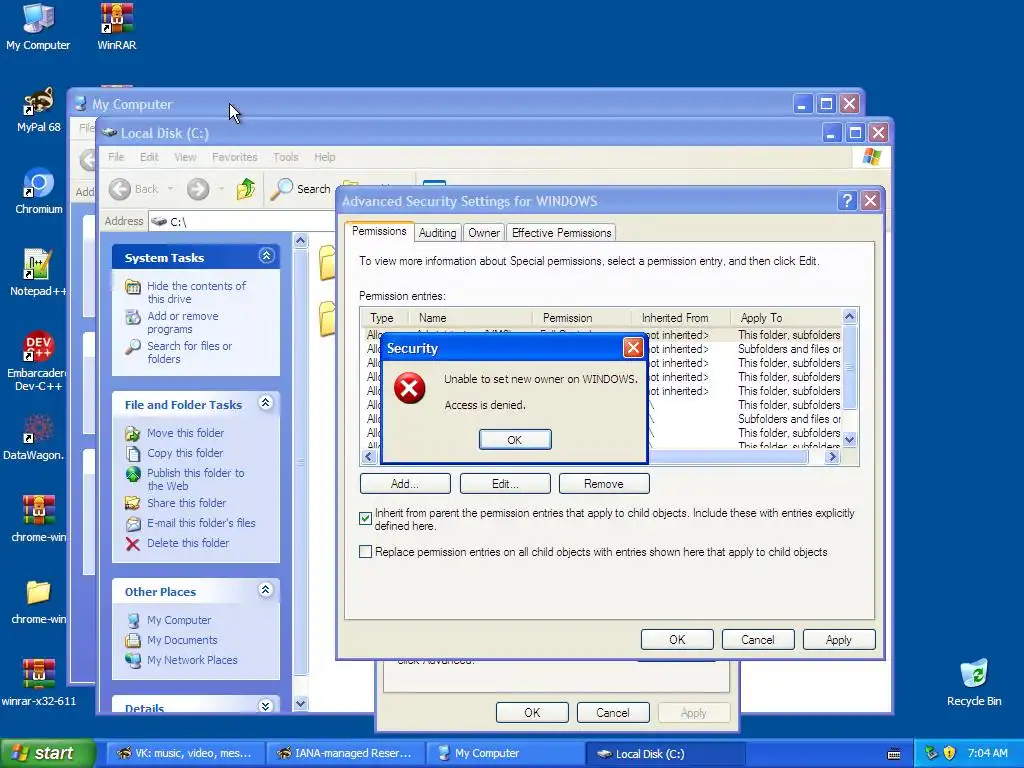Click permission list scroll down arrow

850,440
